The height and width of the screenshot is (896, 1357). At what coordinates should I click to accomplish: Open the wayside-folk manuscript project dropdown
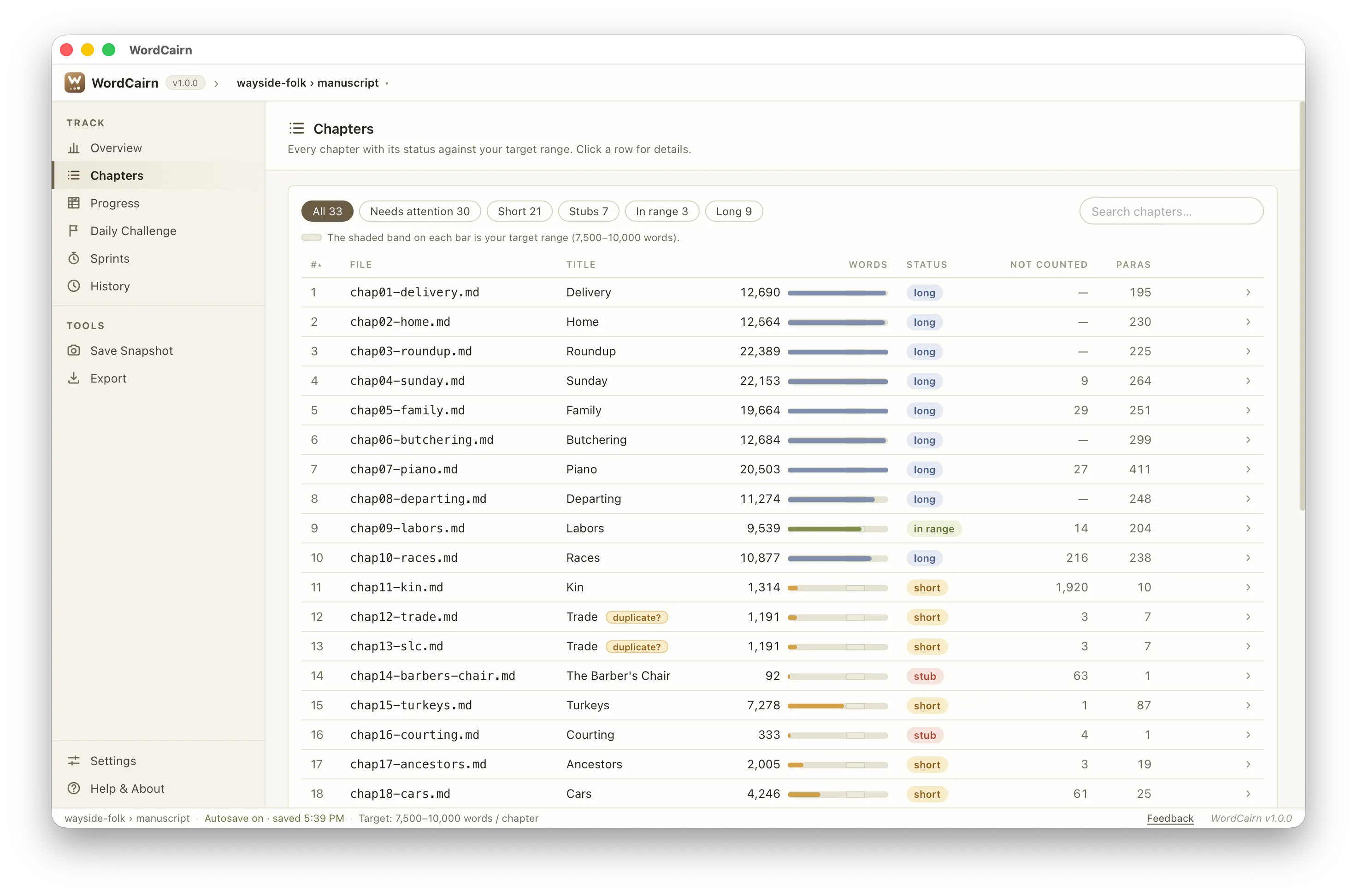point(313,83)
